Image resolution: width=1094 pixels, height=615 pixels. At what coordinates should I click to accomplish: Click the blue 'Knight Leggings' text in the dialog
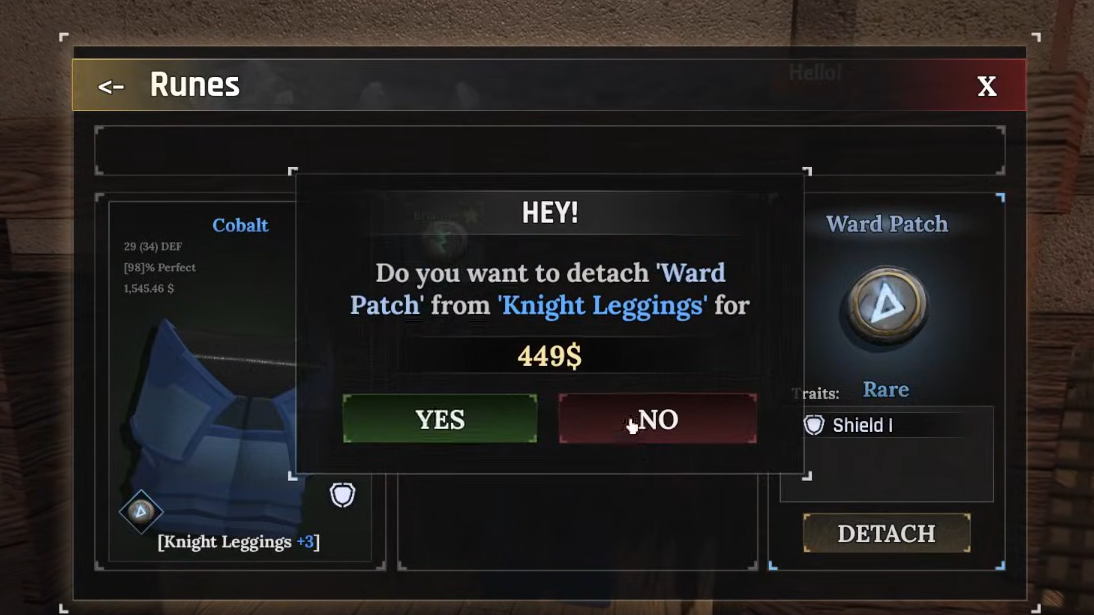[602, 306]
